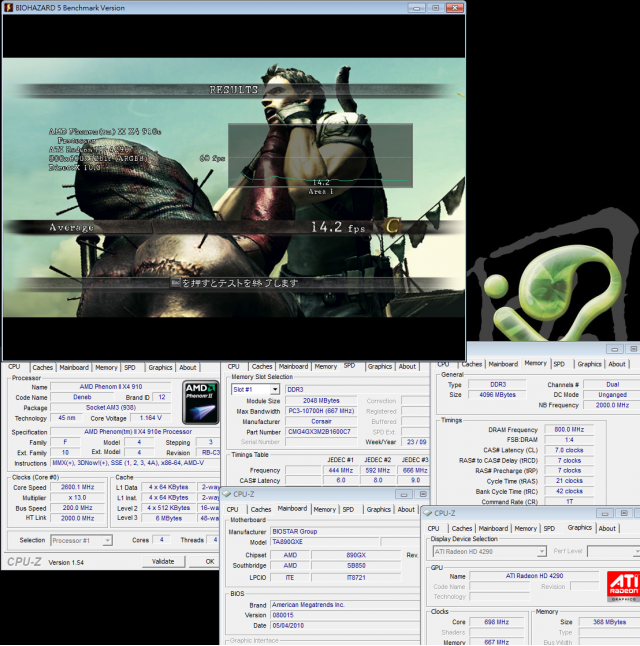Select Mainboard tab in Graphics window
This screenshot has width=640, height=646.
pyautogui.click(x=493, y=529)
